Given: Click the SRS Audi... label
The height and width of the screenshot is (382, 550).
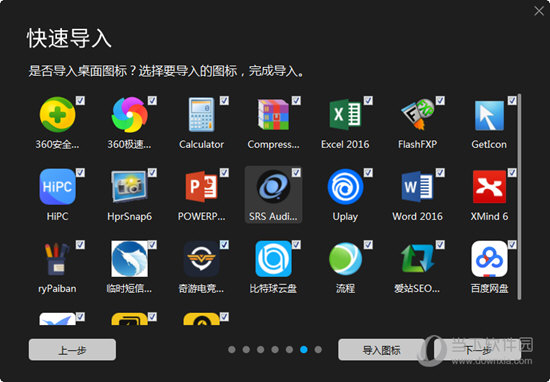Looking at the screenshot, I should click(273, 216).
